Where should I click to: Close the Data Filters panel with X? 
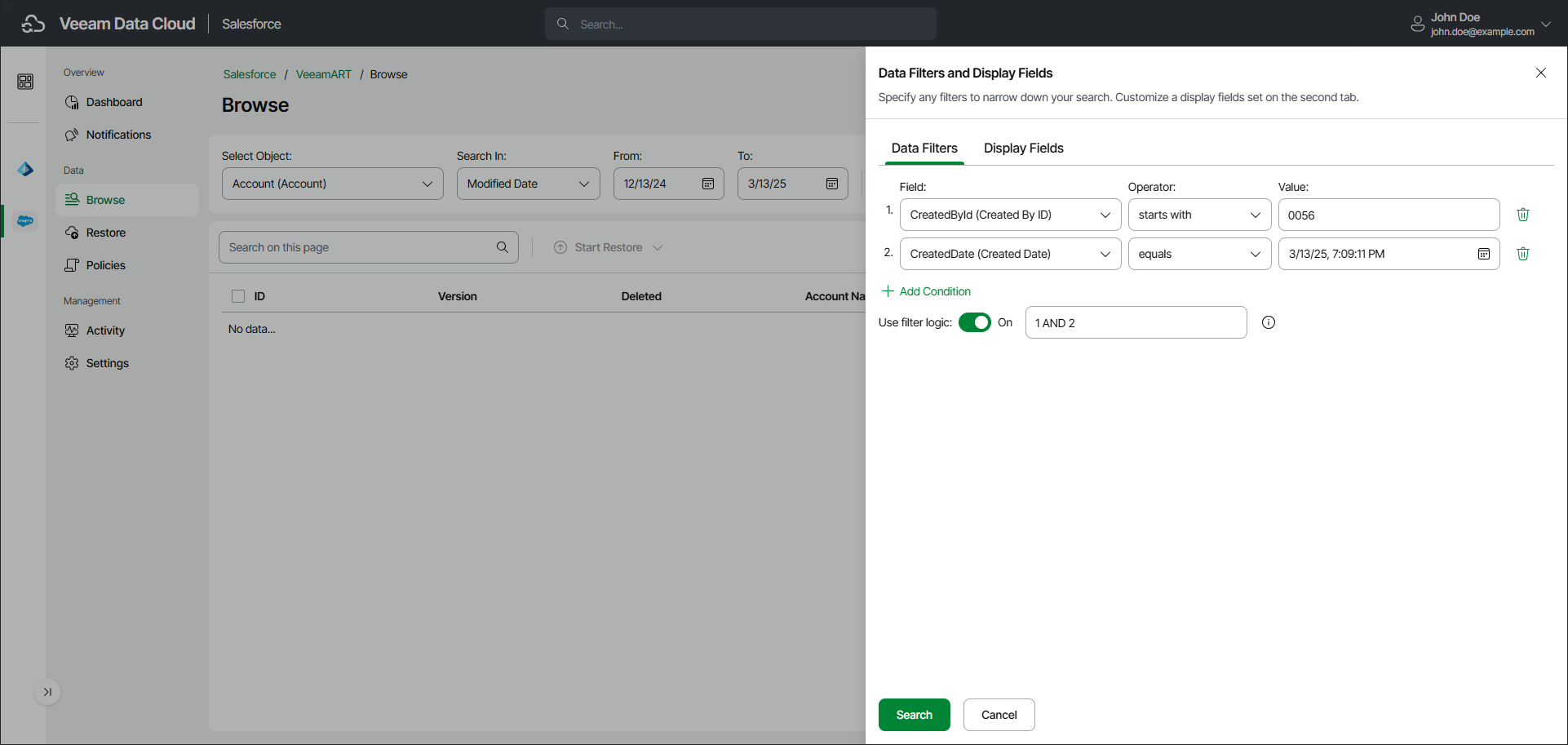[x=1541, y=73]
